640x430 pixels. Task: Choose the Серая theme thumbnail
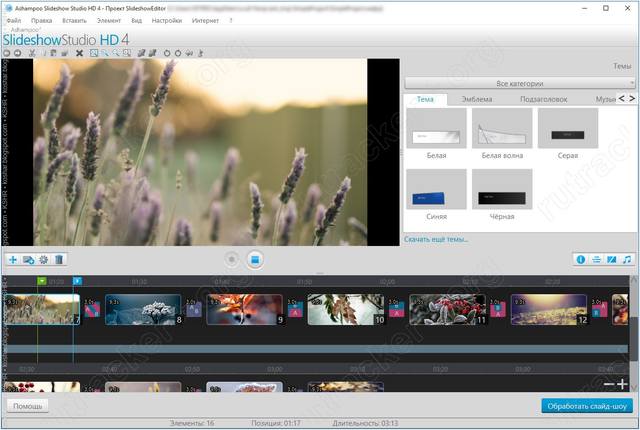(x=568, y=128)
